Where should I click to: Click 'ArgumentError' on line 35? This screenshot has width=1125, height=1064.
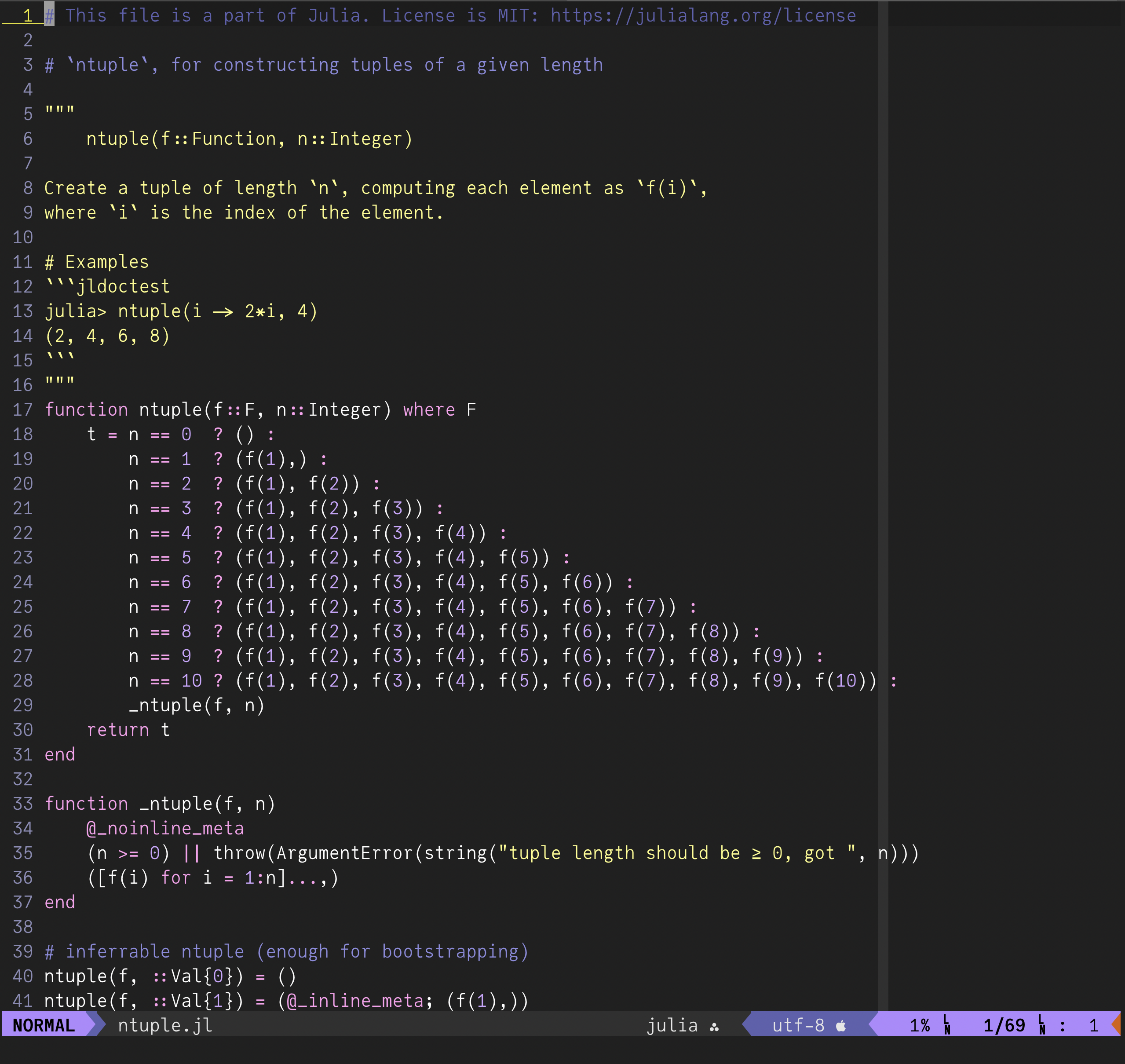[x=345, y=853]
